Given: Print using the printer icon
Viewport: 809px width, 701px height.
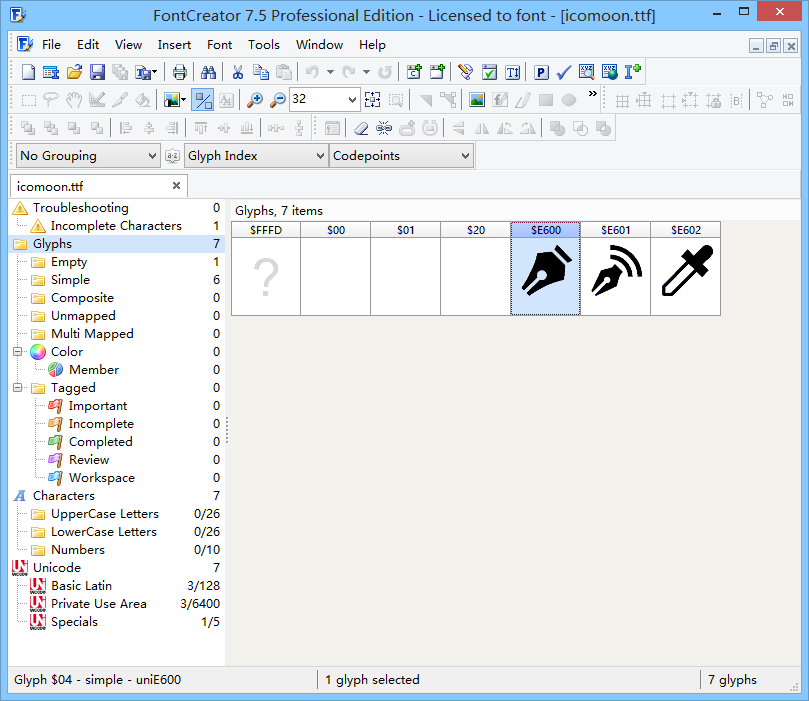Looking at the screenshot, I should pyautogui.click(x=180, y=72).
